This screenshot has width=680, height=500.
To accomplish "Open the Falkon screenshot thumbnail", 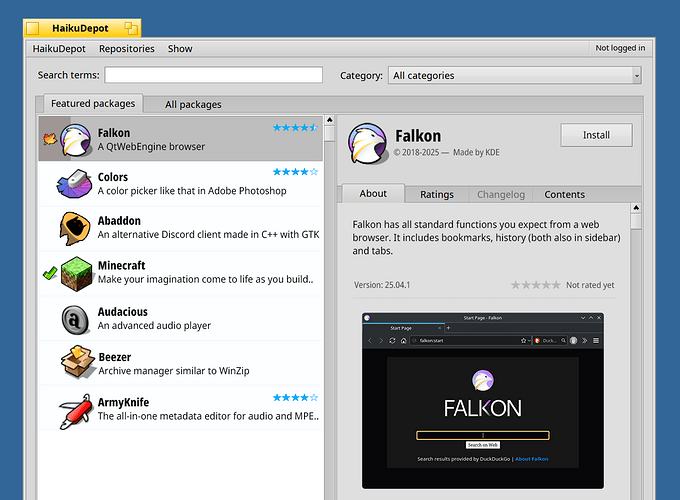I will (483, 401).
